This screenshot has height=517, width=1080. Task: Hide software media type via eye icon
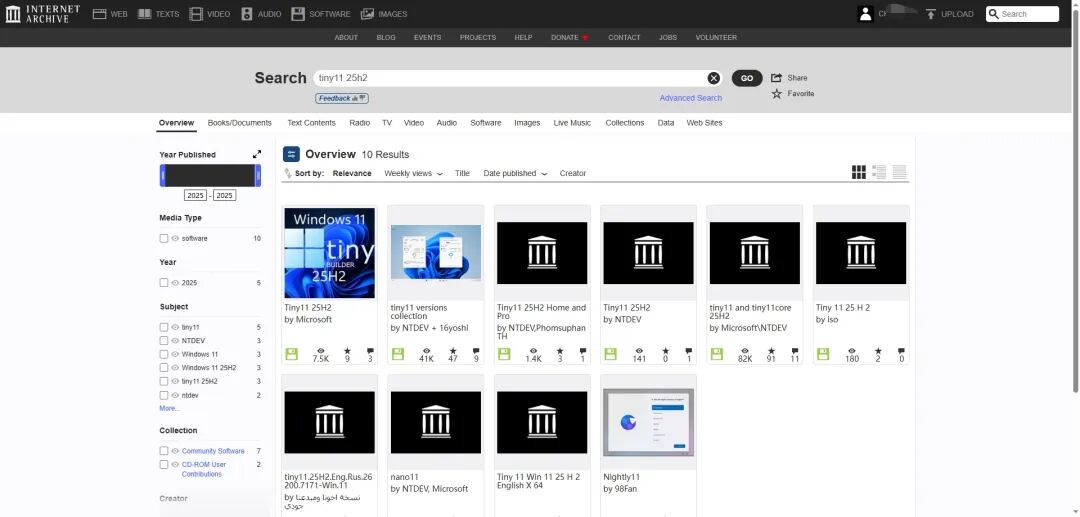tap(175, 238)
